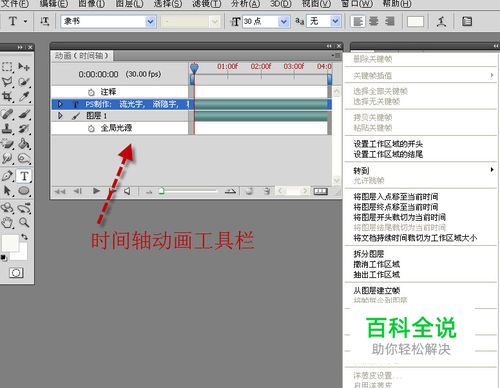Toggle text orientation in options bar
The width and height of the screenshot is (500, 388).
point(44,21)
